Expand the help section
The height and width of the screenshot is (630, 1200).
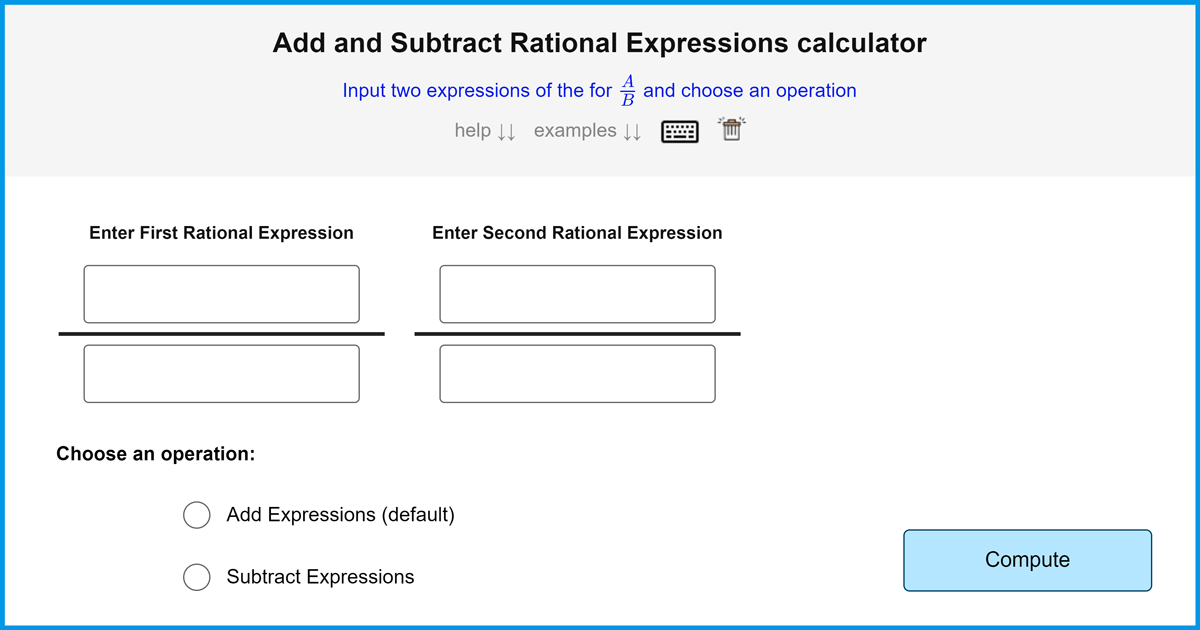[x=484, y=131]
